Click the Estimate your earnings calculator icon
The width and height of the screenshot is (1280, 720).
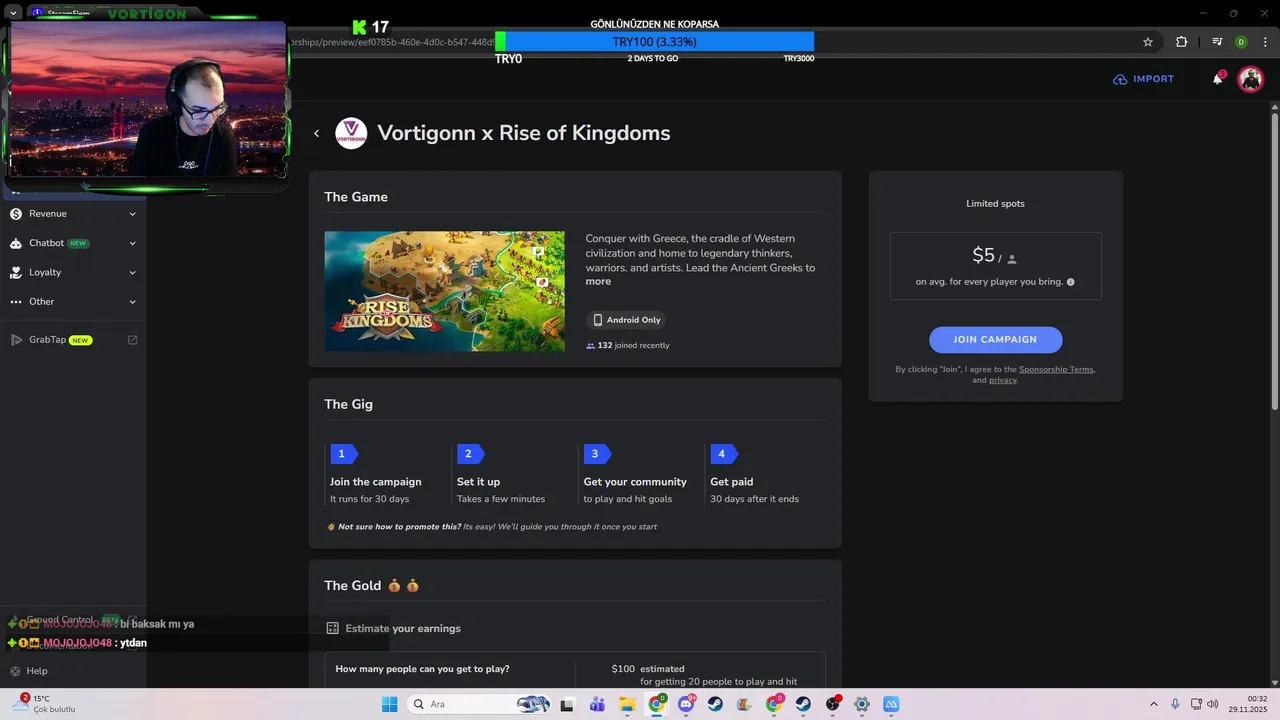[333, 628]
